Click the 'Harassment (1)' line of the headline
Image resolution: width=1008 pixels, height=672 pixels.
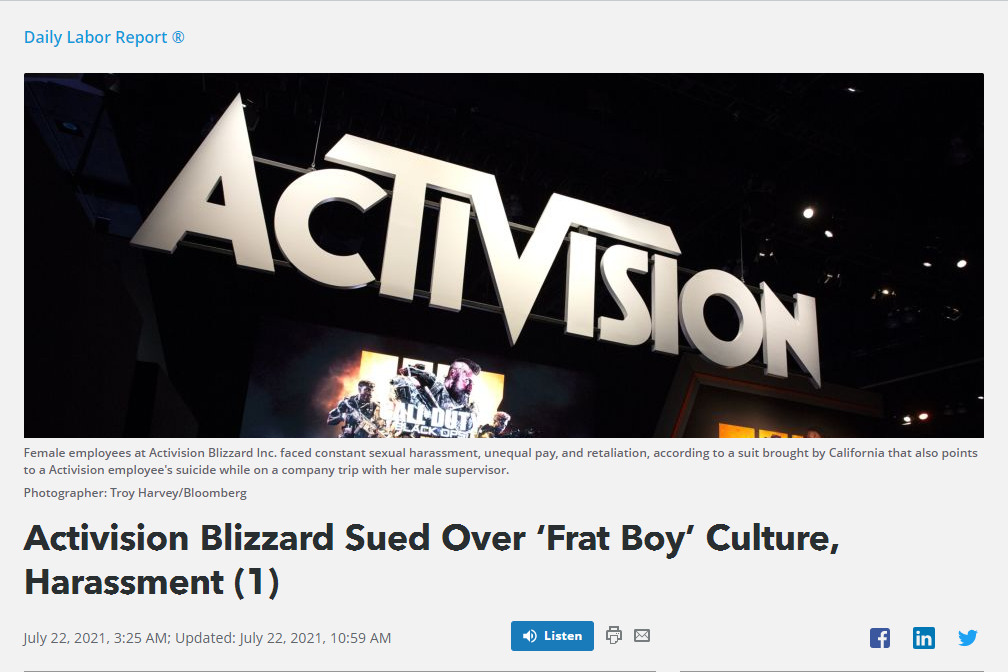coord(152,582)
